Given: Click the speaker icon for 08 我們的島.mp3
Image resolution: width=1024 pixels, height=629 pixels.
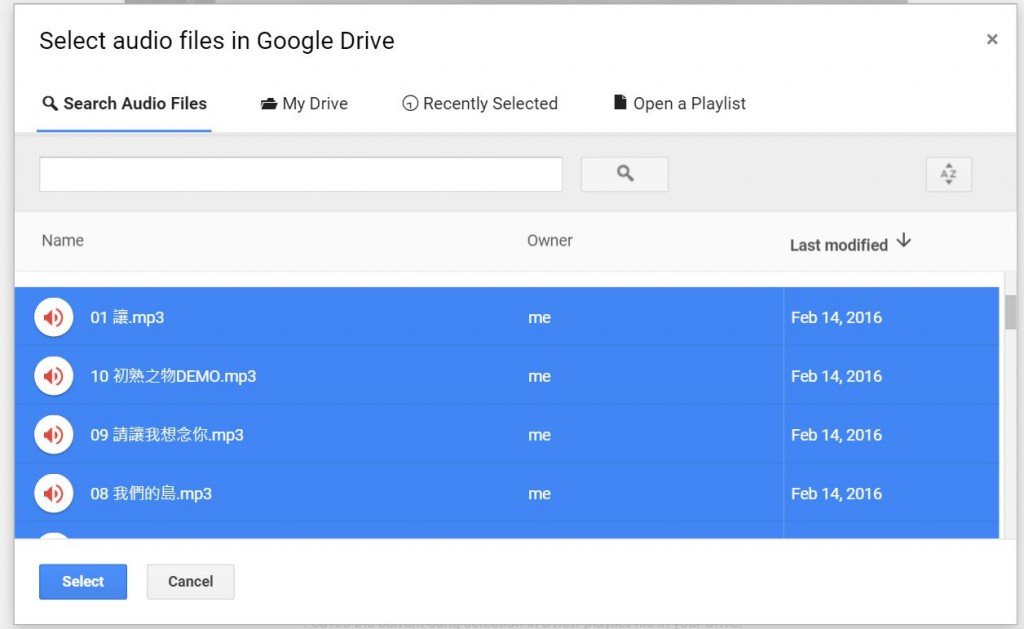Looking at the screenshot, I should click(x=54, y=494).
